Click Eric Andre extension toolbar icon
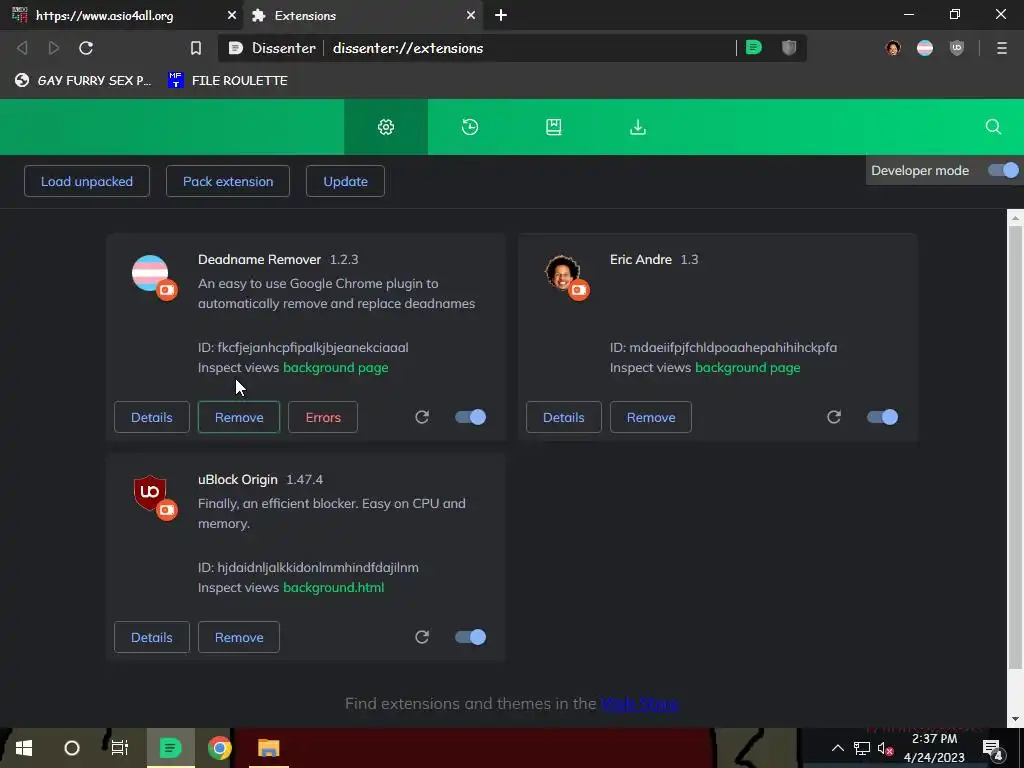 pyautogui.click(x=893, y=48)
